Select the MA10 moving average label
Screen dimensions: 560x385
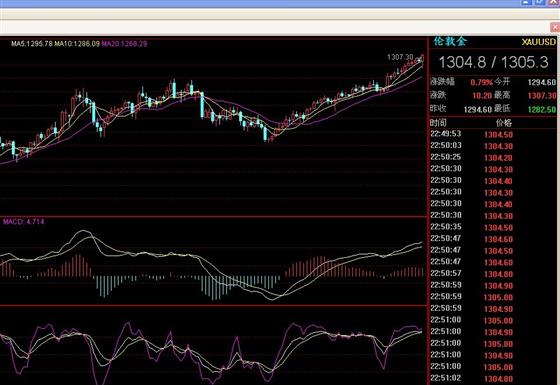[x=77, y=44]
